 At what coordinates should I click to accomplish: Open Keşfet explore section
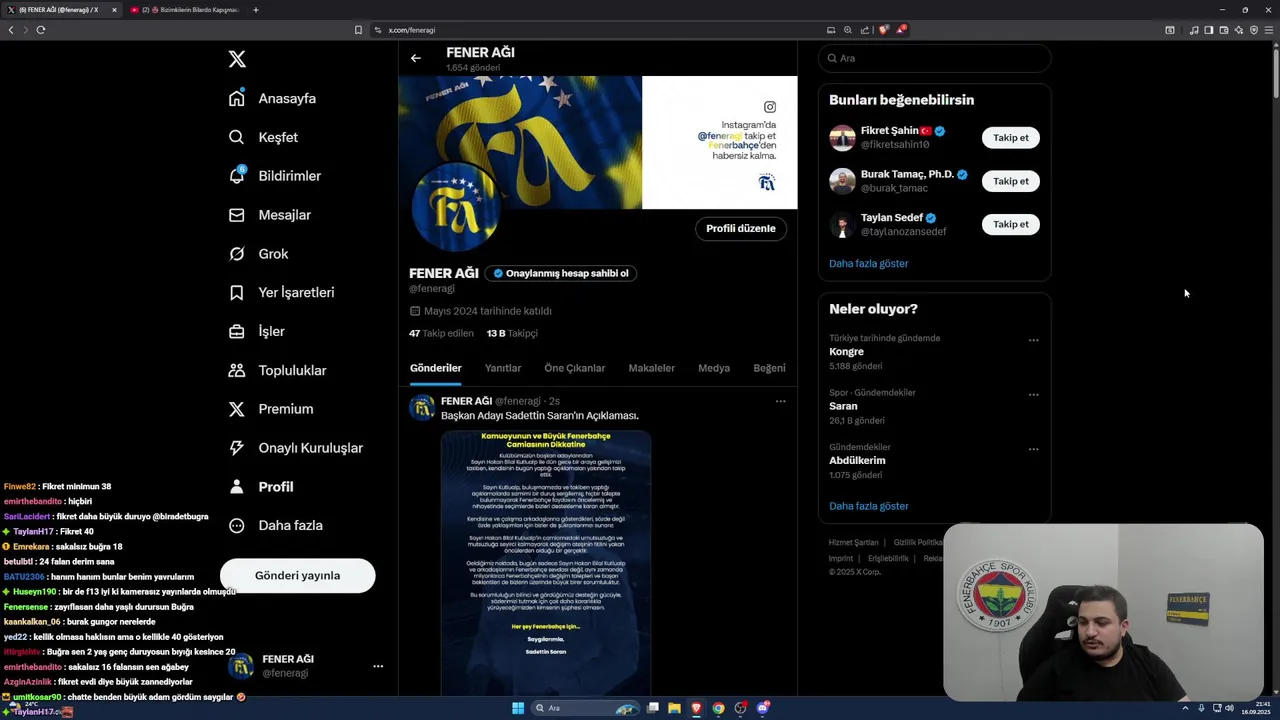pos(263,137)
